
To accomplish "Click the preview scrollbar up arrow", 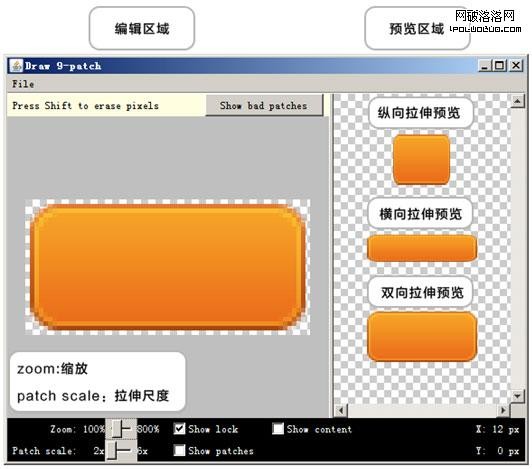I will (517, 101).
